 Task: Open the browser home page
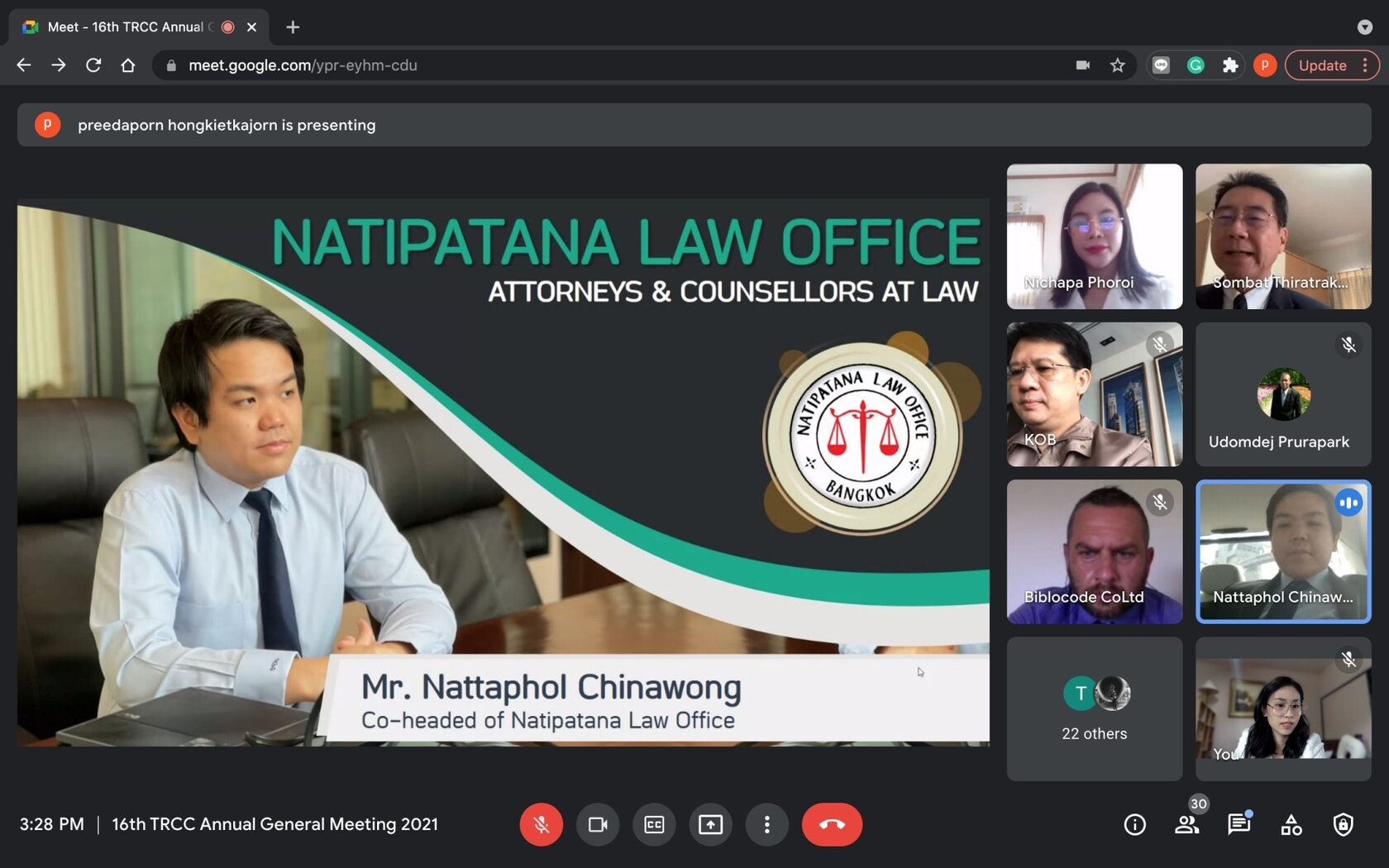128,65
